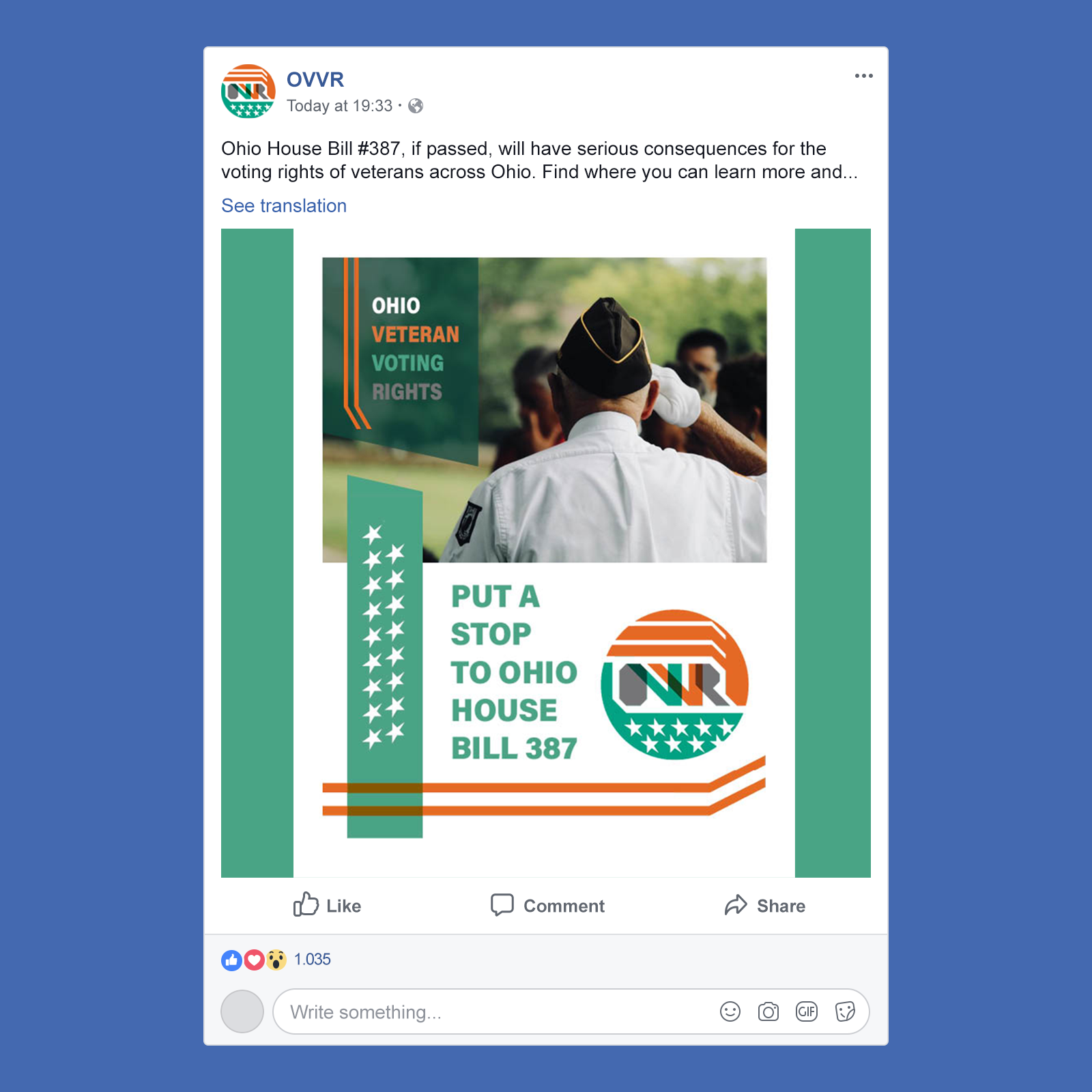The image size is (1092, 1092).
Task: Click the See translation link
Action: [284, 205]
